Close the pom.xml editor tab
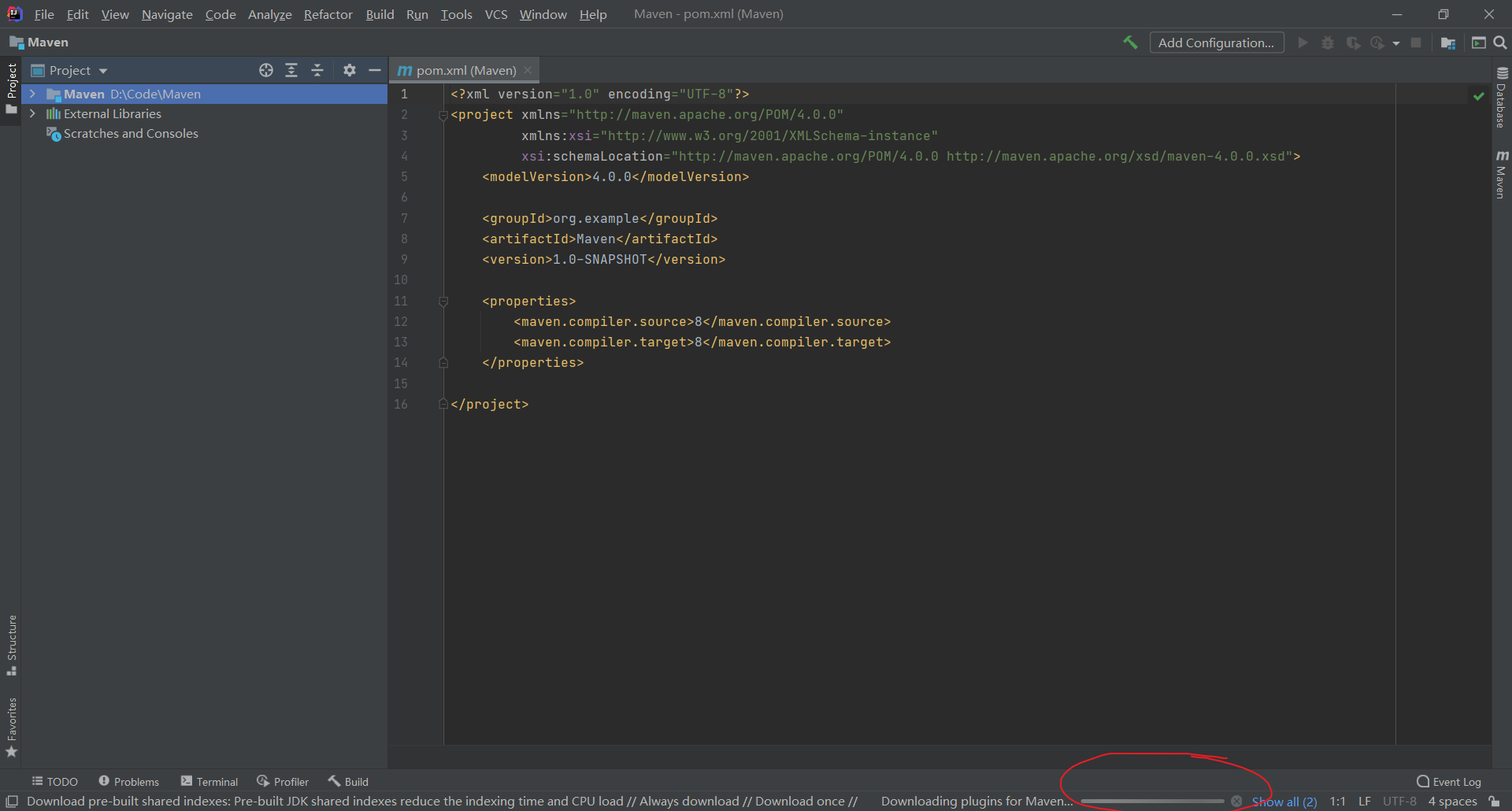 pyautogui.click(x=528, y=70)
